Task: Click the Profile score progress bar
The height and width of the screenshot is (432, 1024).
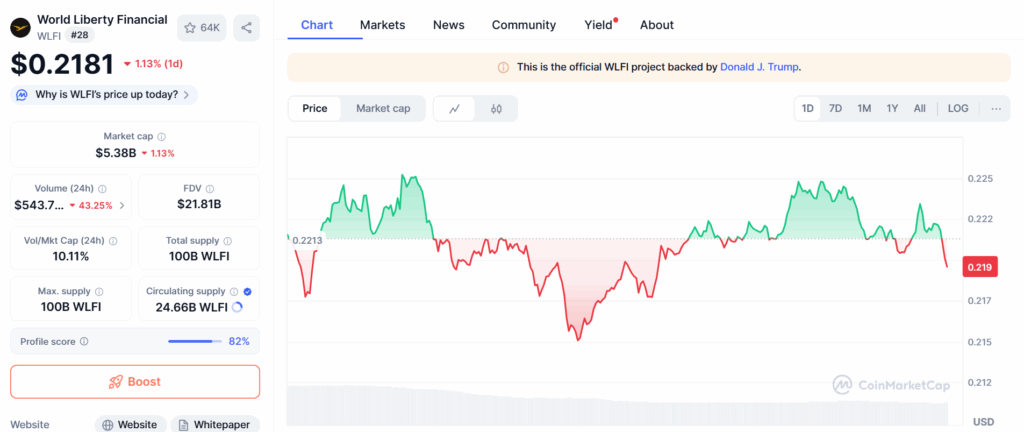Action: [x=194, y=341]
